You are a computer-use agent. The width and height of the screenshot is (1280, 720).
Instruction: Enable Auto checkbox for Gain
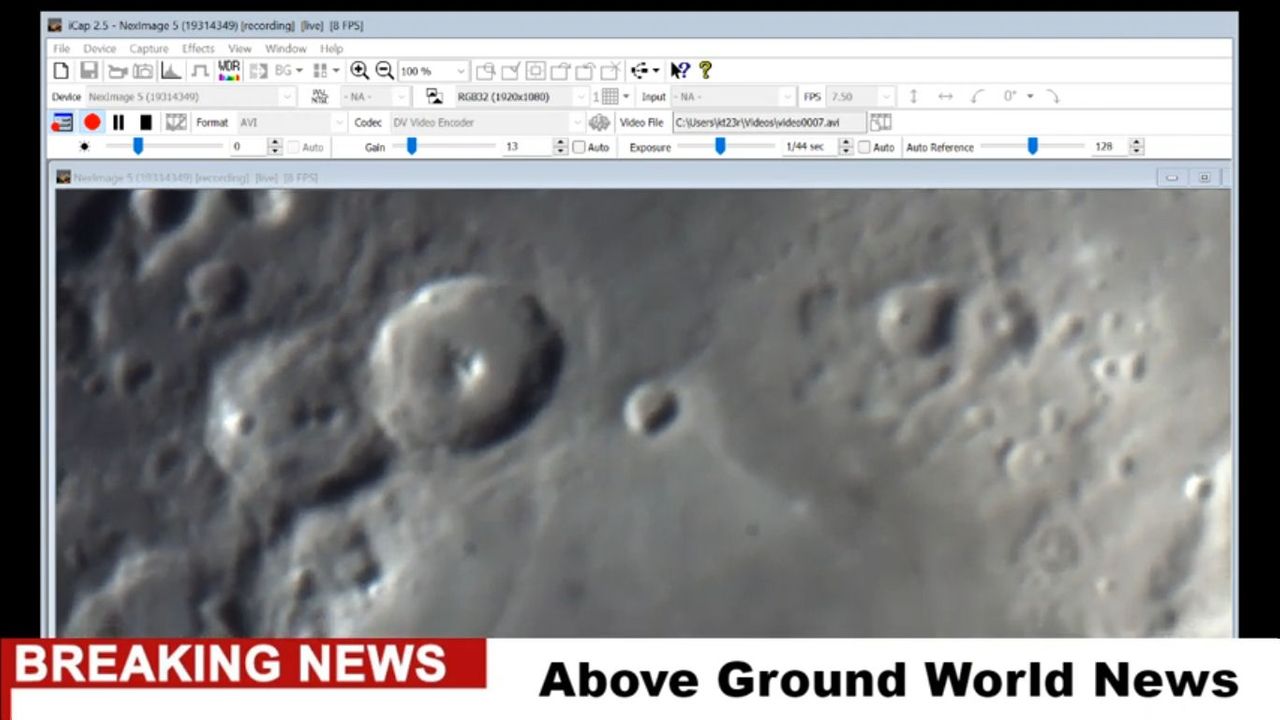(x=579, y=147)
